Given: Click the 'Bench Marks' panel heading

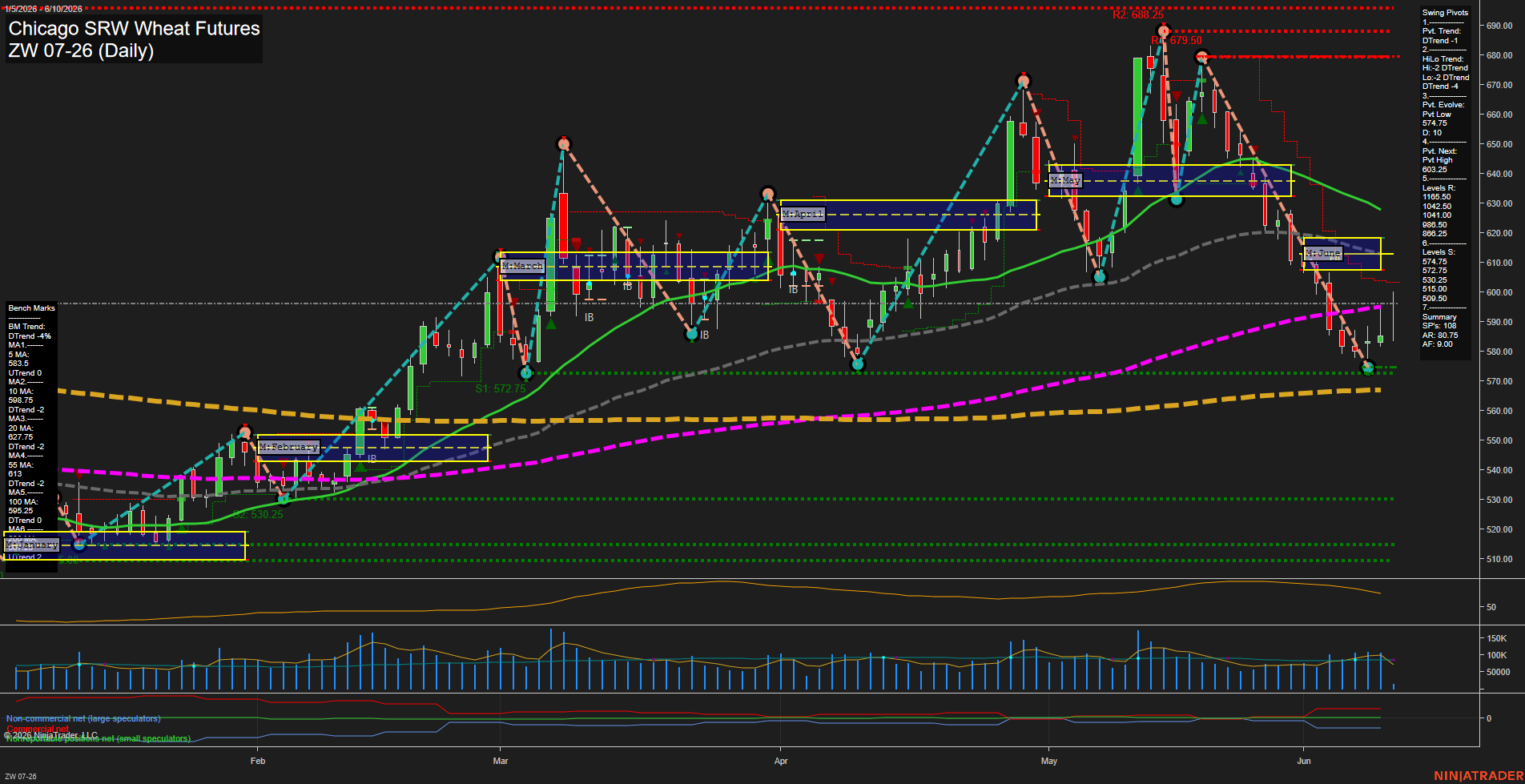Looking at the screenshot, I should [32, 308].
